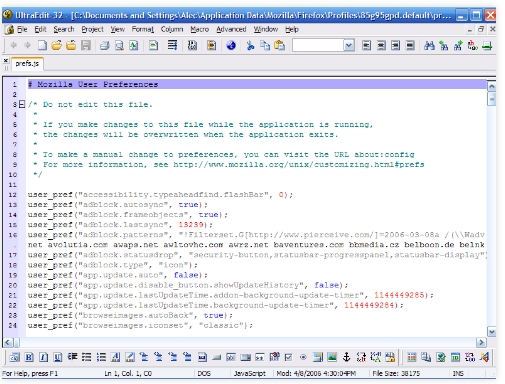Click the HTML anchor icon
The height and width of the screenshot is (384, 505).
[x=347, y=357]
